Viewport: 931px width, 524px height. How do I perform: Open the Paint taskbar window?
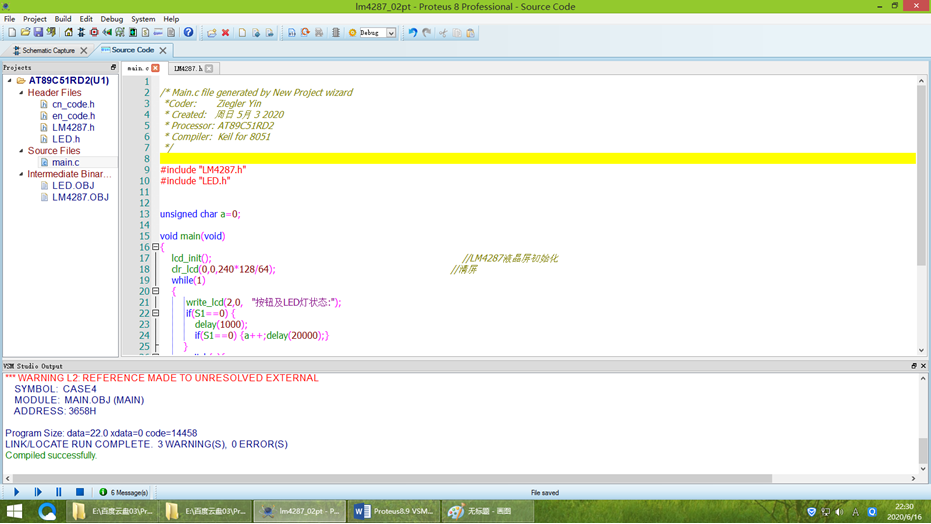[x=487, y=511]
